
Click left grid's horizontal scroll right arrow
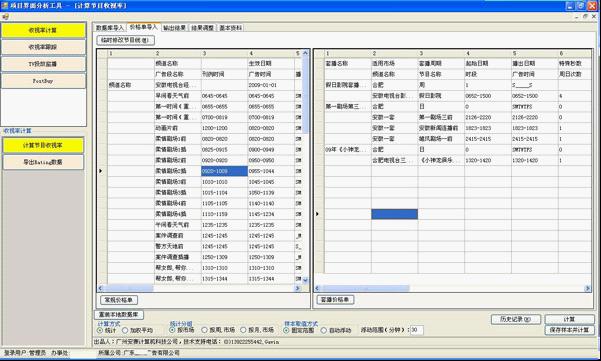(297, 288)
